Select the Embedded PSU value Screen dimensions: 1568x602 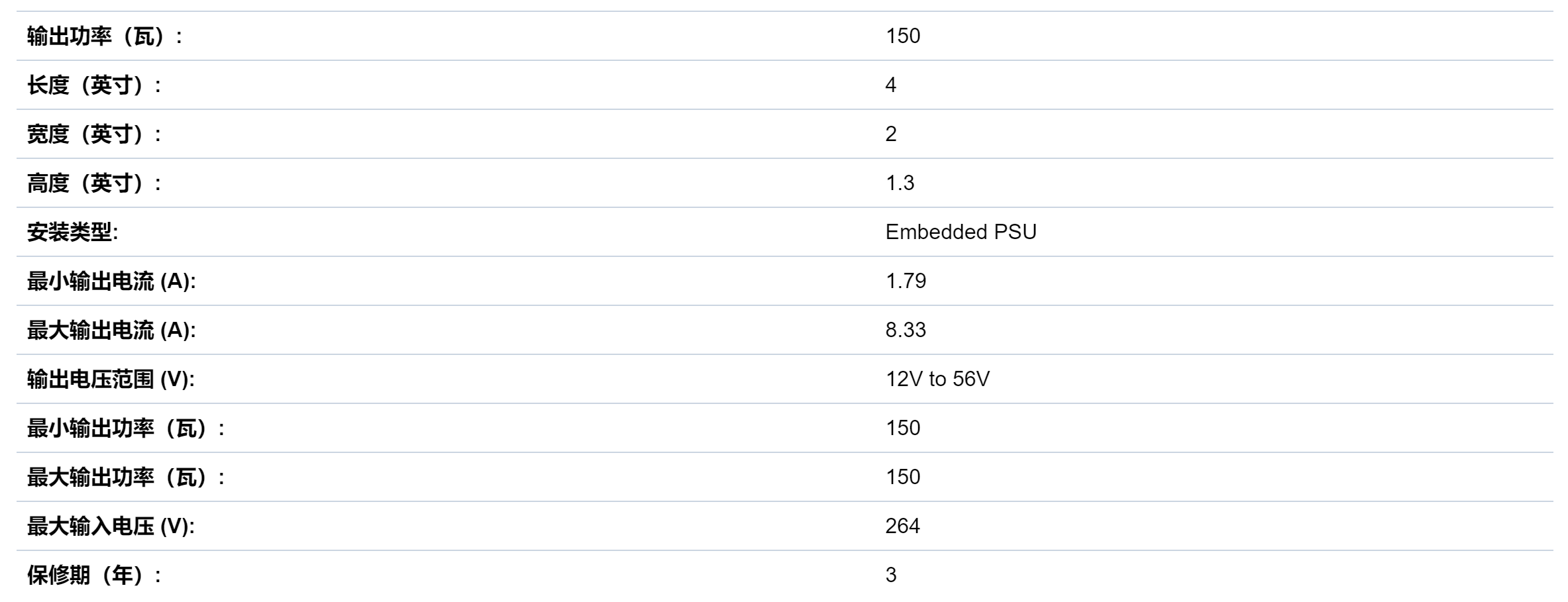[x=961, y=232]
